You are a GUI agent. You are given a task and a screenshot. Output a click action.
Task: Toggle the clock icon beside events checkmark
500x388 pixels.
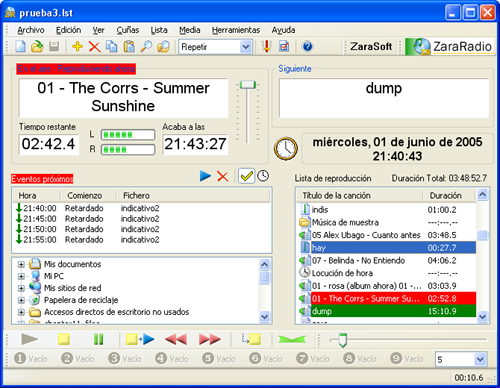263,176
